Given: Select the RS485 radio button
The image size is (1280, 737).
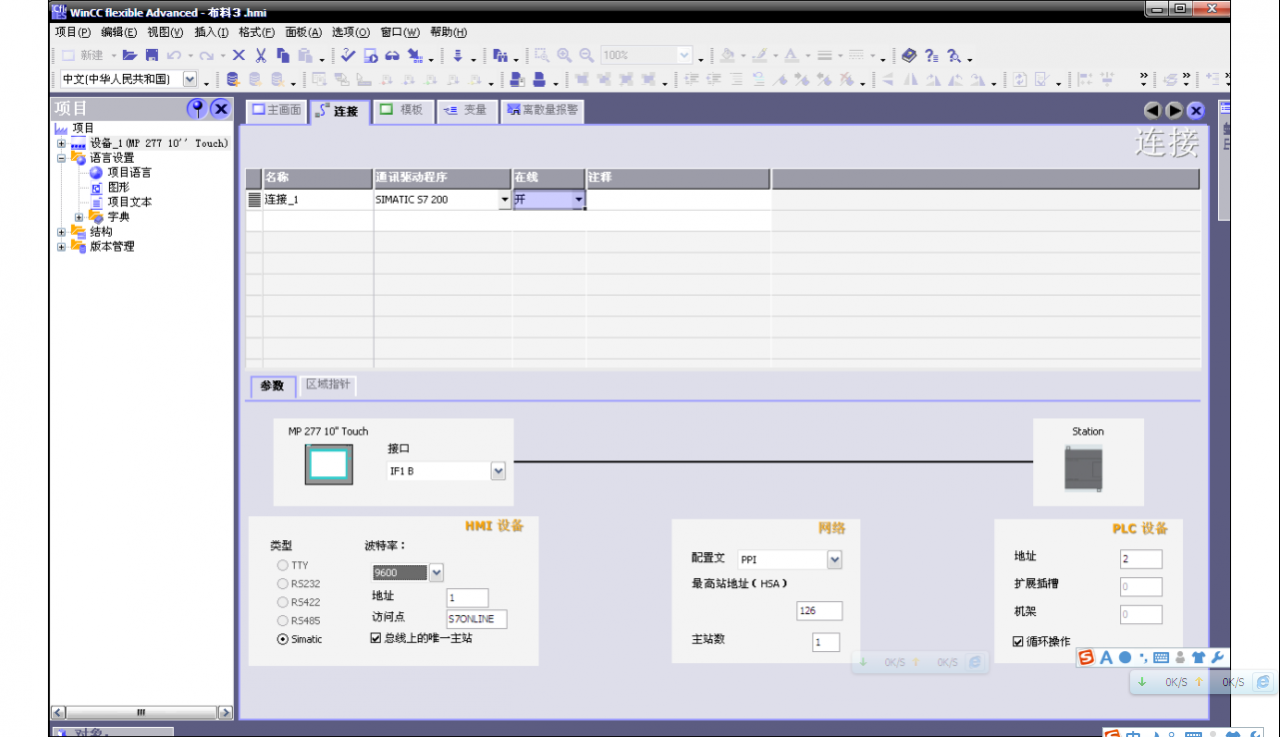Looking at the screenshot, I should coord(283,621).
